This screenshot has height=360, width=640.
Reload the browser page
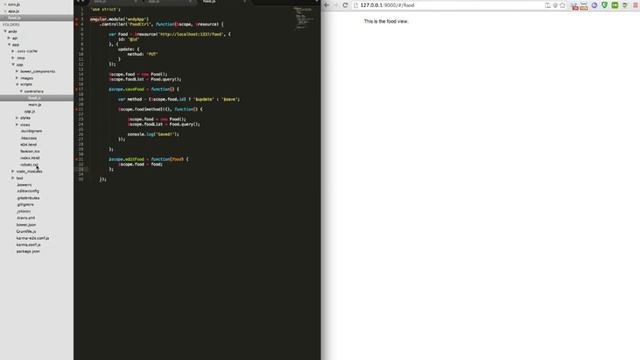tap(345, 5)
